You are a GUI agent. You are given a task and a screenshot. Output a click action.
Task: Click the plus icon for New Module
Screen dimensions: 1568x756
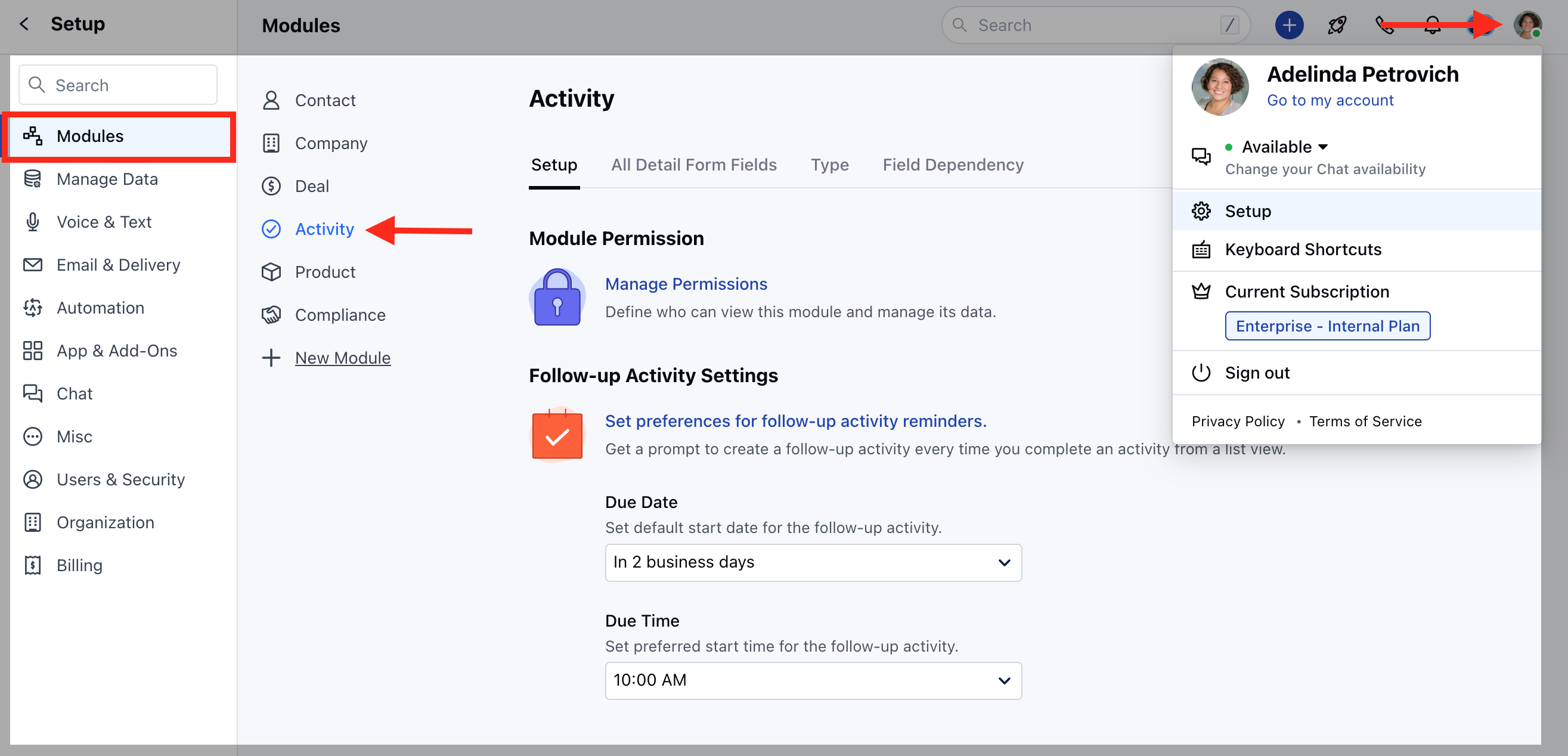[x=271, y=358]
